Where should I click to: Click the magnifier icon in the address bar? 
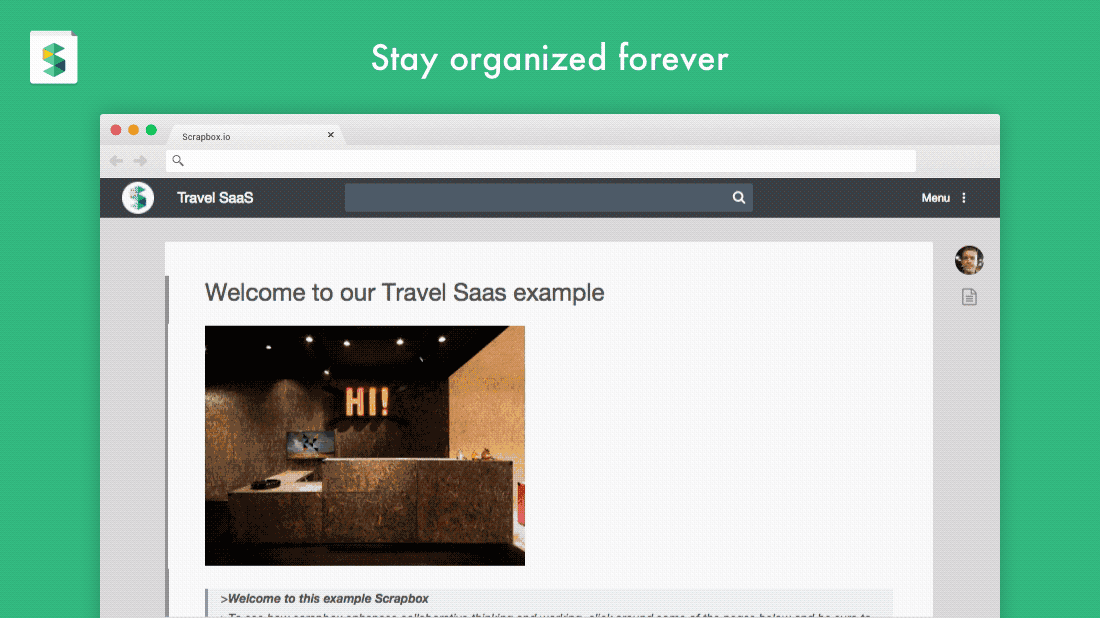pyautogui.click(x=178, y=161)
